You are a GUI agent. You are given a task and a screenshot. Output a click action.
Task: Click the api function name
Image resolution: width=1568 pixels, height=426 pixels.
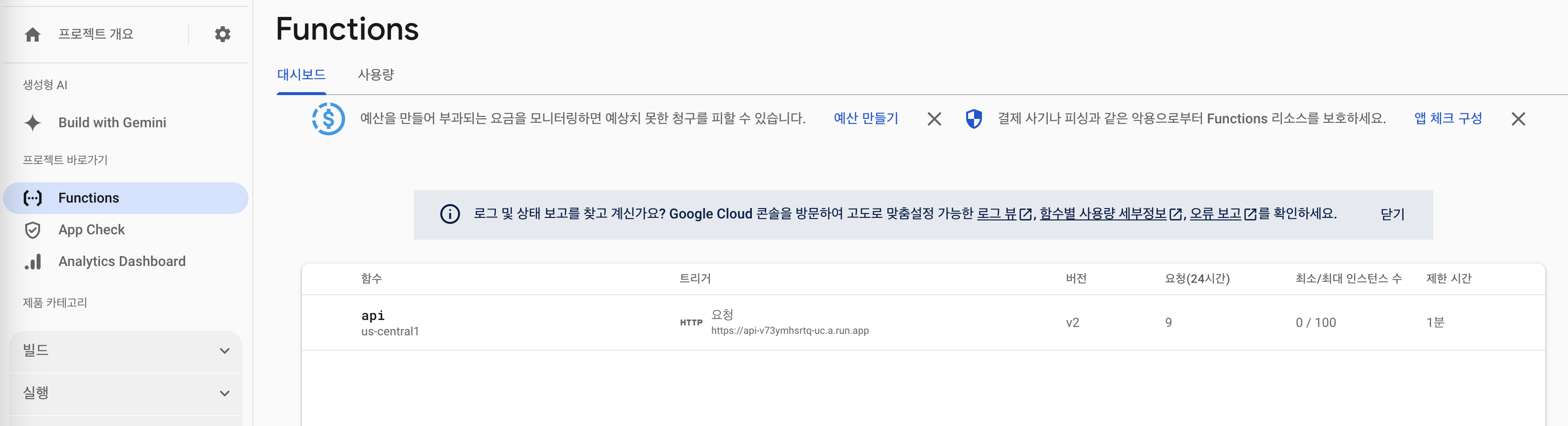(373, 316)
